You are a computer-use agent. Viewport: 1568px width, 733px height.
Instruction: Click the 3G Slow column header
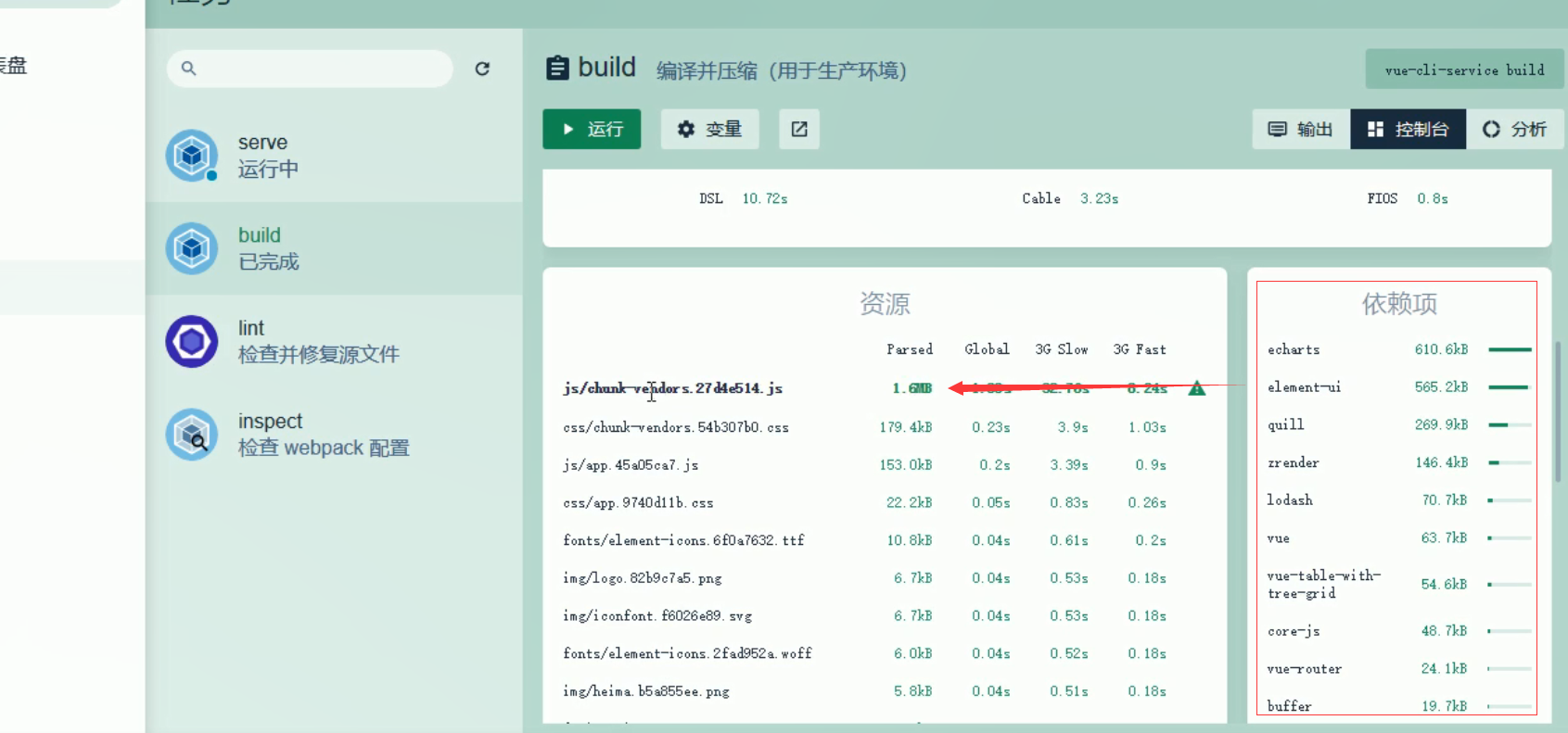pyautogui.click(x=1062, y=349)
